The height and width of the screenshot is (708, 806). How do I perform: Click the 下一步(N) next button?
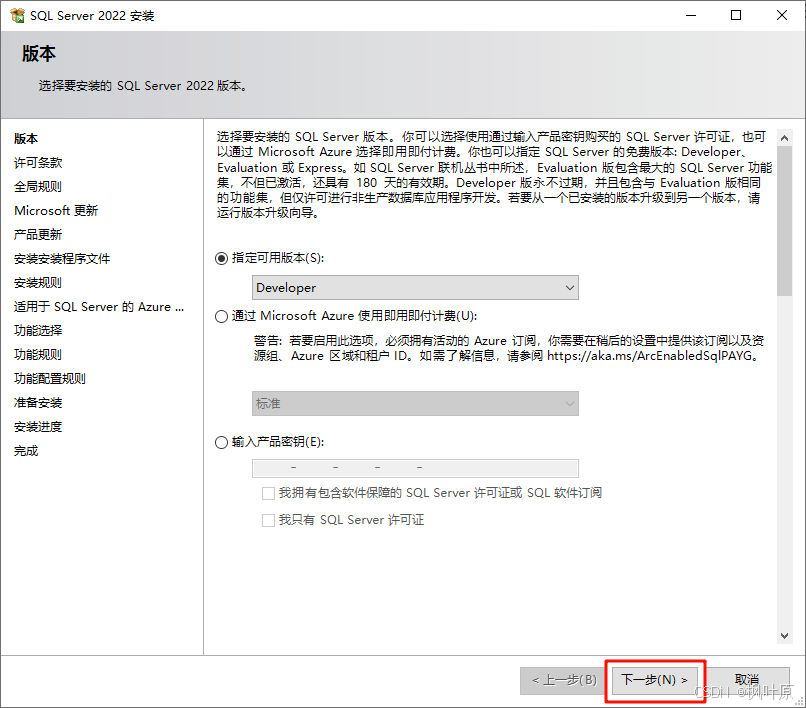pos(654,680)
